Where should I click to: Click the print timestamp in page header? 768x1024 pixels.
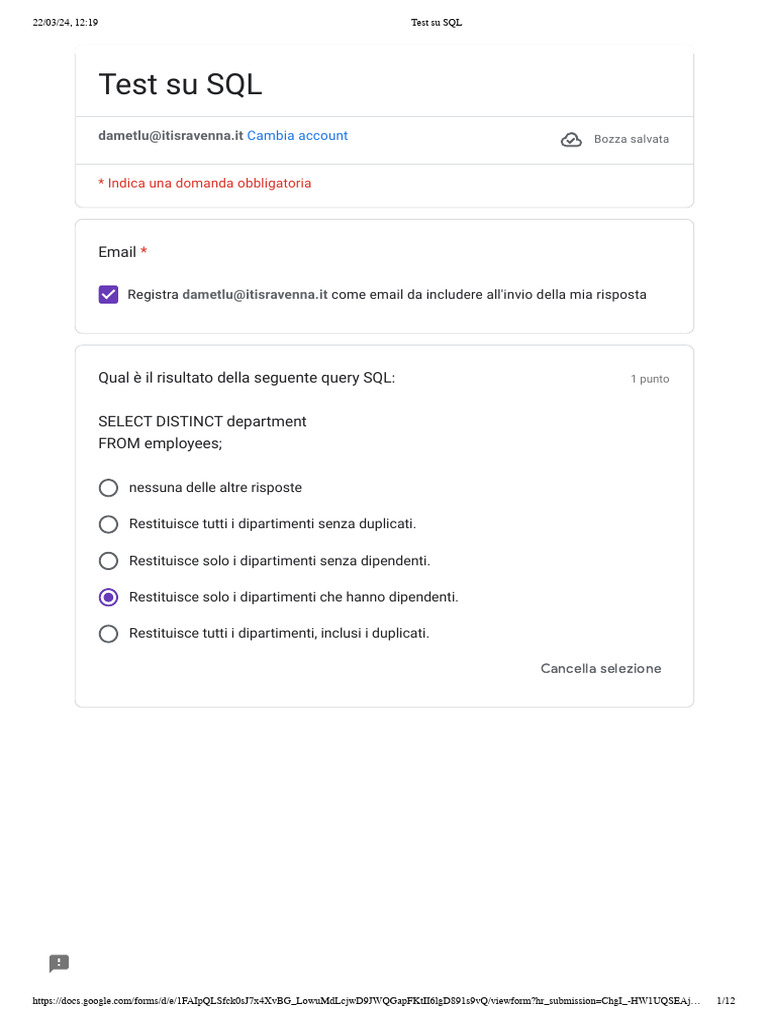(65, 22)
